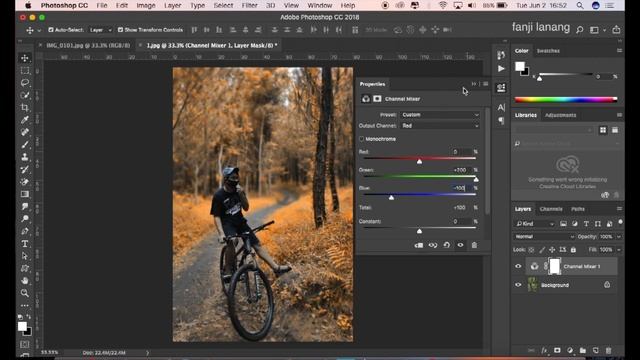This screenshot has height=360, width=640.
Task: Select the Gradient tool
Action: (25, 194)
